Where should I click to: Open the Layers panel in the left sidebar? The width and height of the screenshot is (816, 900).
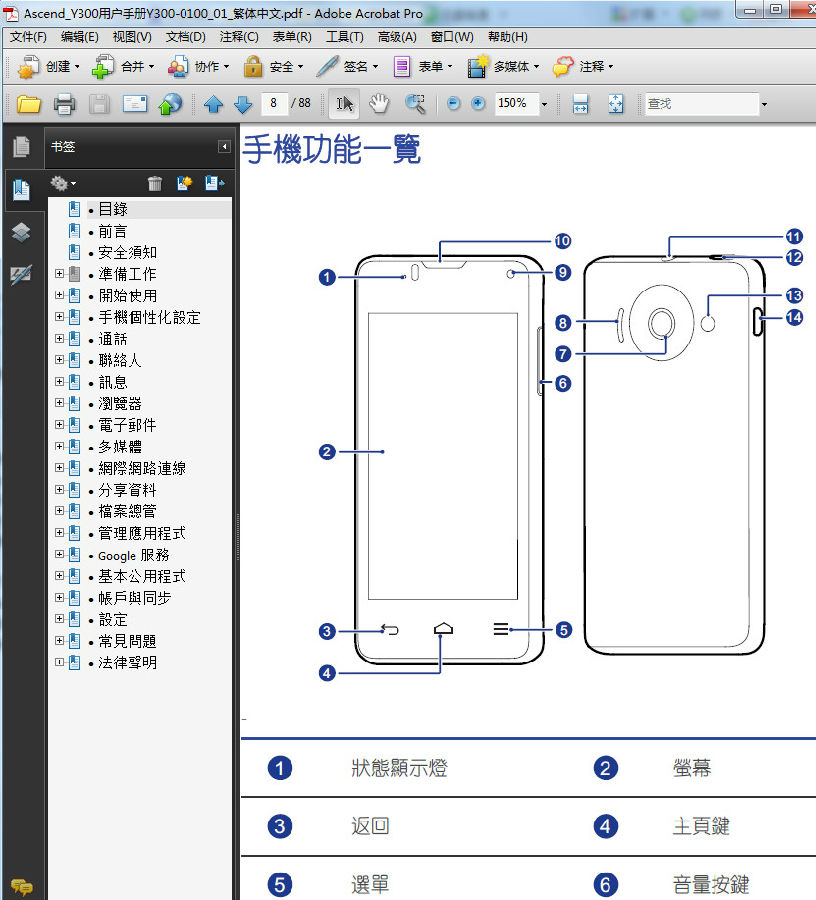coord(21,231)
